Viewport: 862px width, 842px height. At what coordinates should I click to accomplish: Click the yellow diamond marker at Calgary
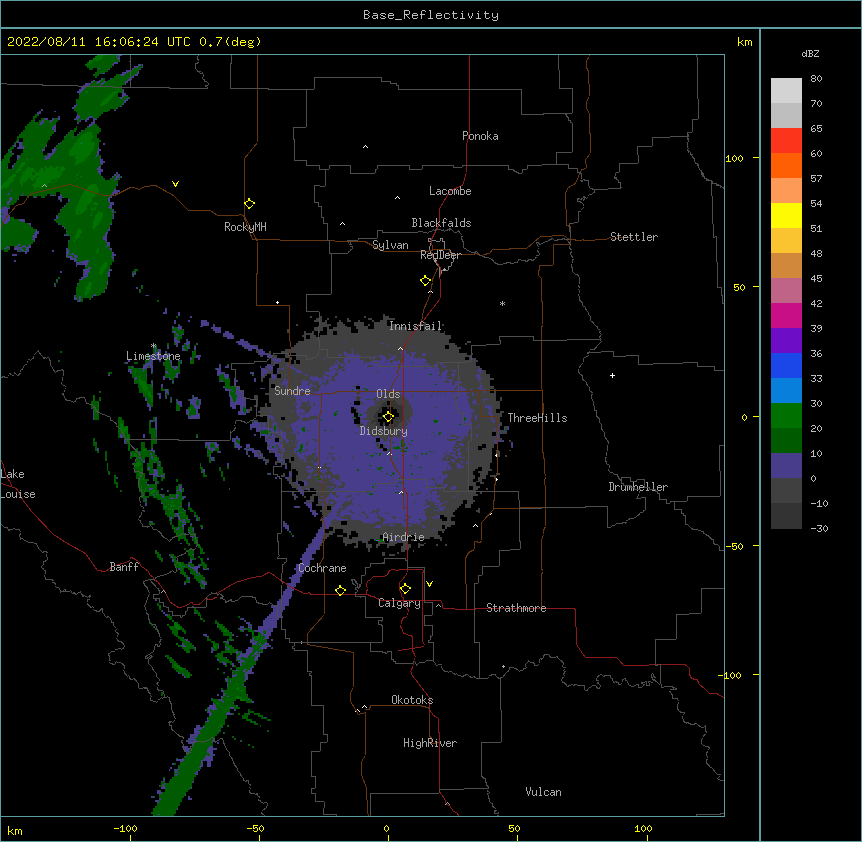pyautogui.click(x=405, y=589)
